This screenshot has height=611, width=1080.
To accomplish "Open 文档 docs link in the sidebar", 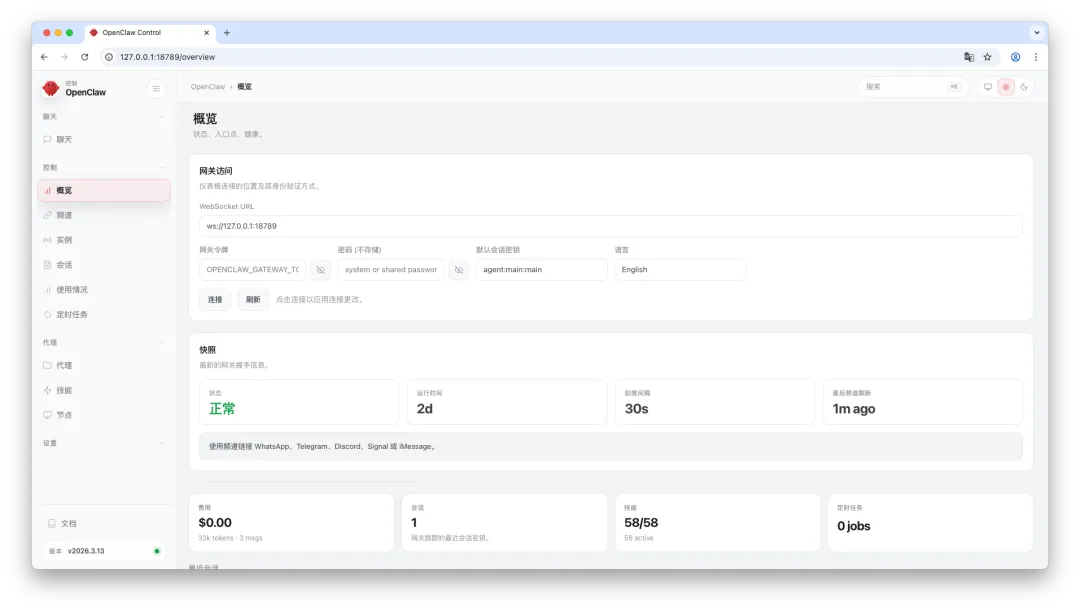I will tap(103, 524).
